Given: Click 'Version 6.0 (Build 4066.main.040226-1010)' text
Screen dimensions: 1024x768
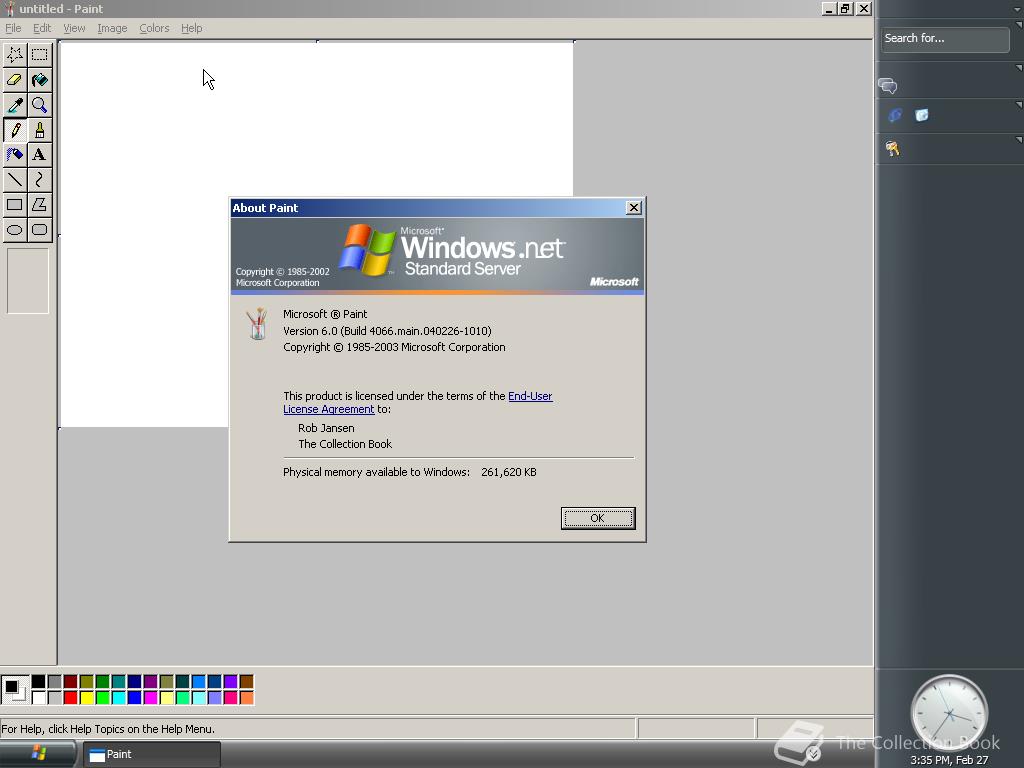Looking at the screenshot, I should click(387, 331).
